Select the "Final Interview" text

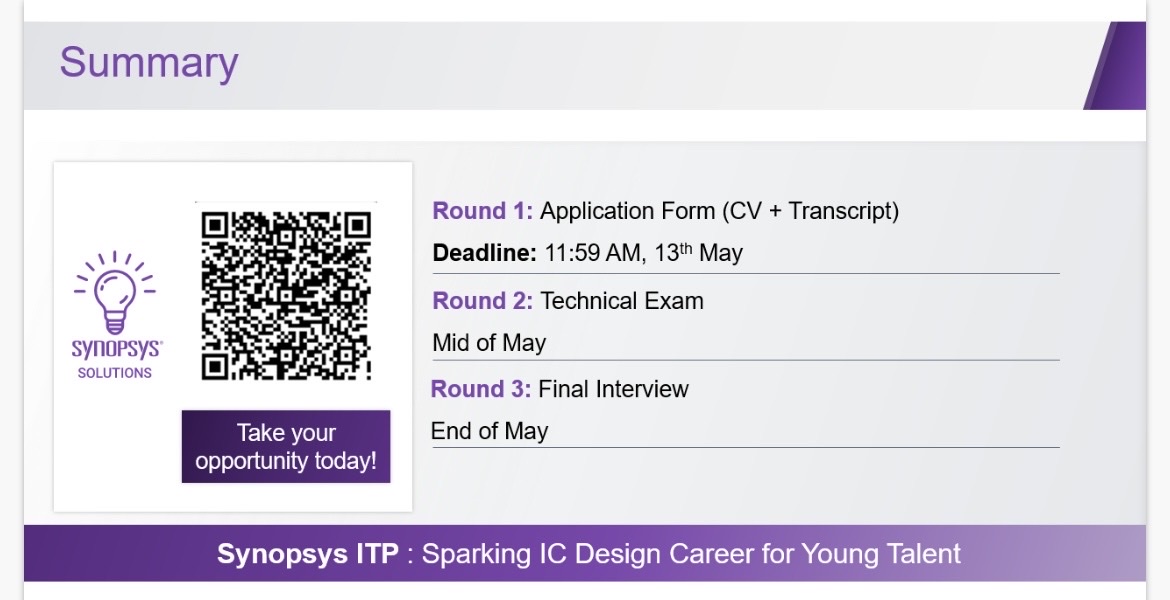613,389
